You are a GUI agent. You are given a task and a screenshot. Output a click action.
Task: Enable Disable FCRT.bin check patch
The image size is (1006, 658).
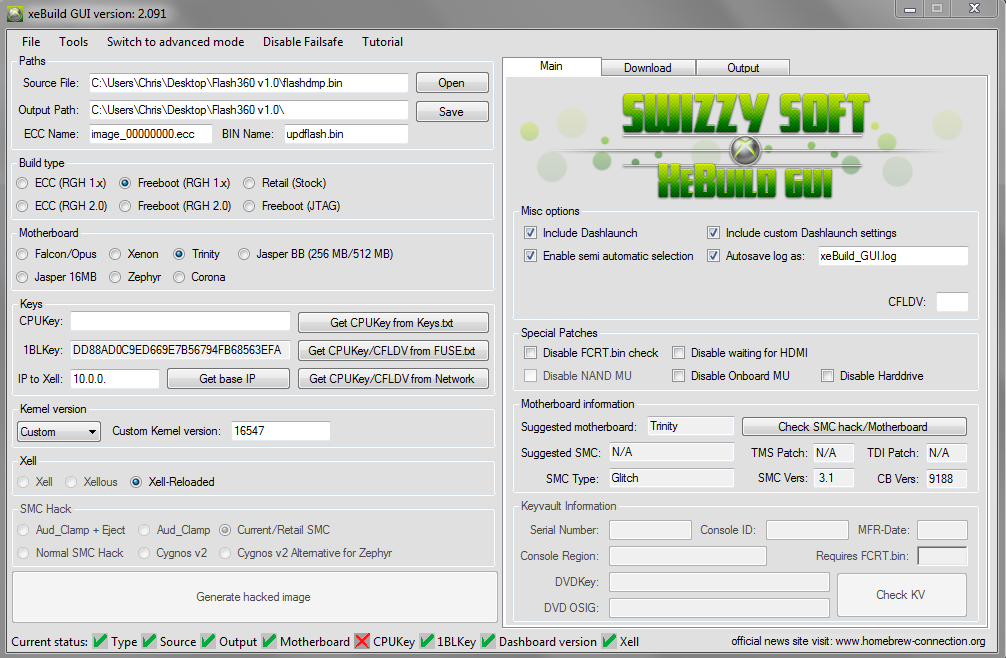coord(530,353)
